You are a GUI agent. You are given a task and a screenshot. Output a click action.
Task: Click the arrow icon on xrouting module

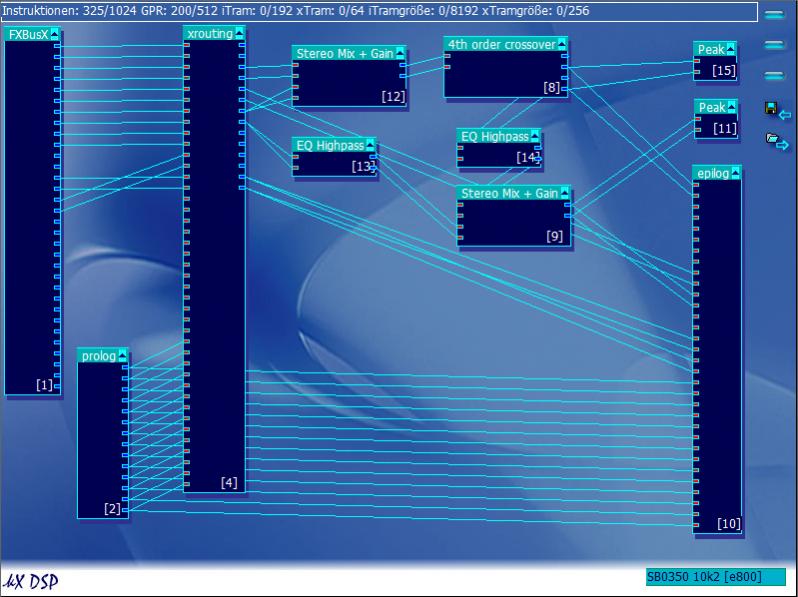(x=239, y=33)
